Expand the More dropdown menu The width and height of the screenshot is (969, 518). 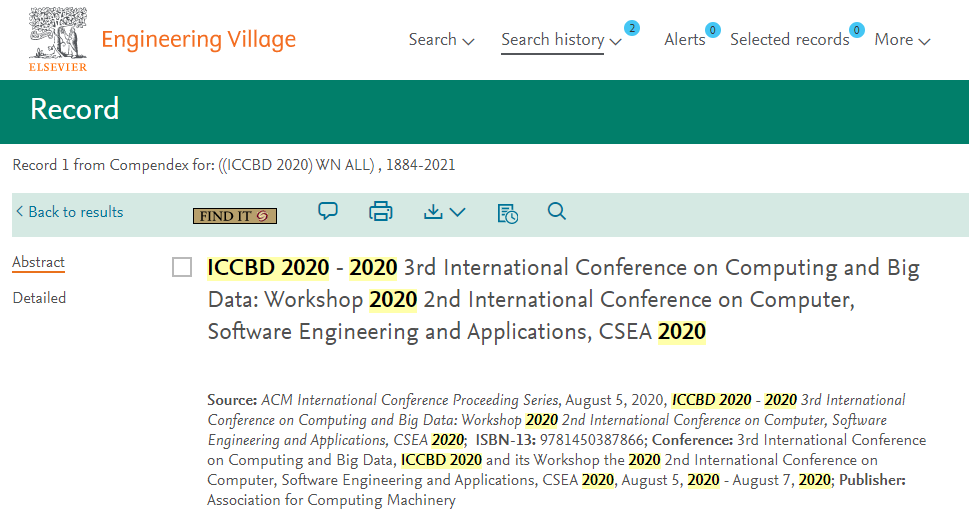pos(902,40)
